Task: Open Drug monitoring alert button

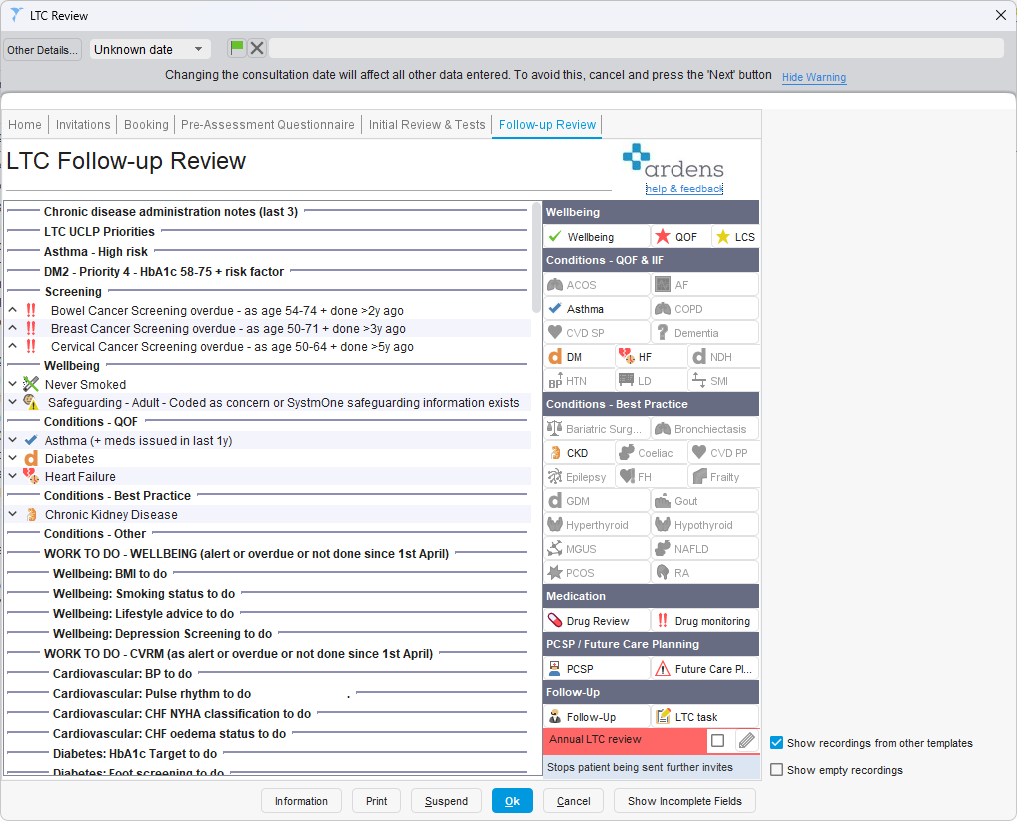Action: (x=705, y=621)
